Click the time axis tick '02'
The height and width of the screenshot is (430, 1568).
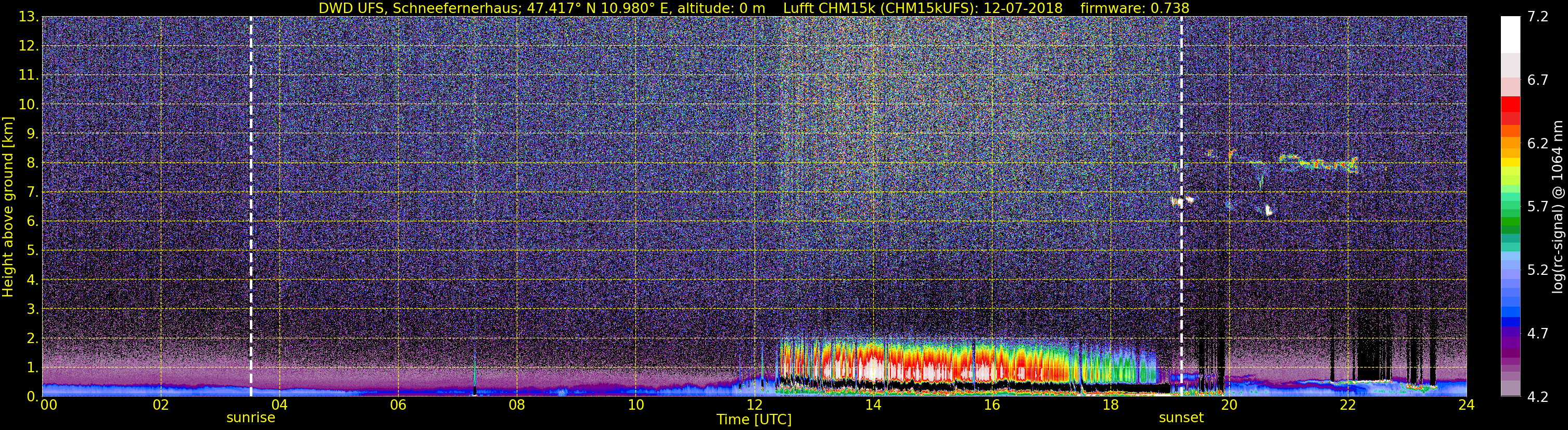(161, 405)
